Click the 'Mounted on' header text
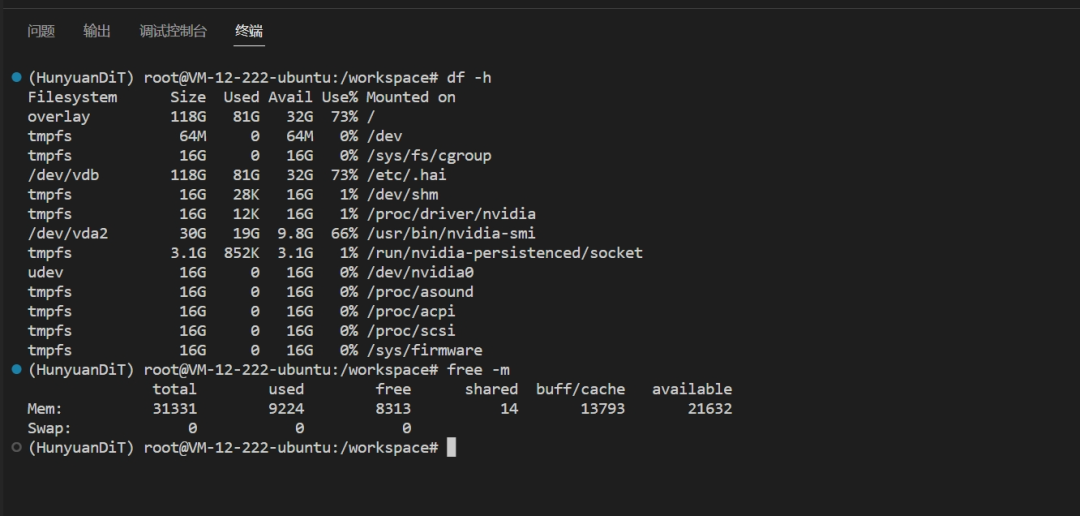Image resolution: width=1080 pixels, height=516 pixels. (411, 97)
